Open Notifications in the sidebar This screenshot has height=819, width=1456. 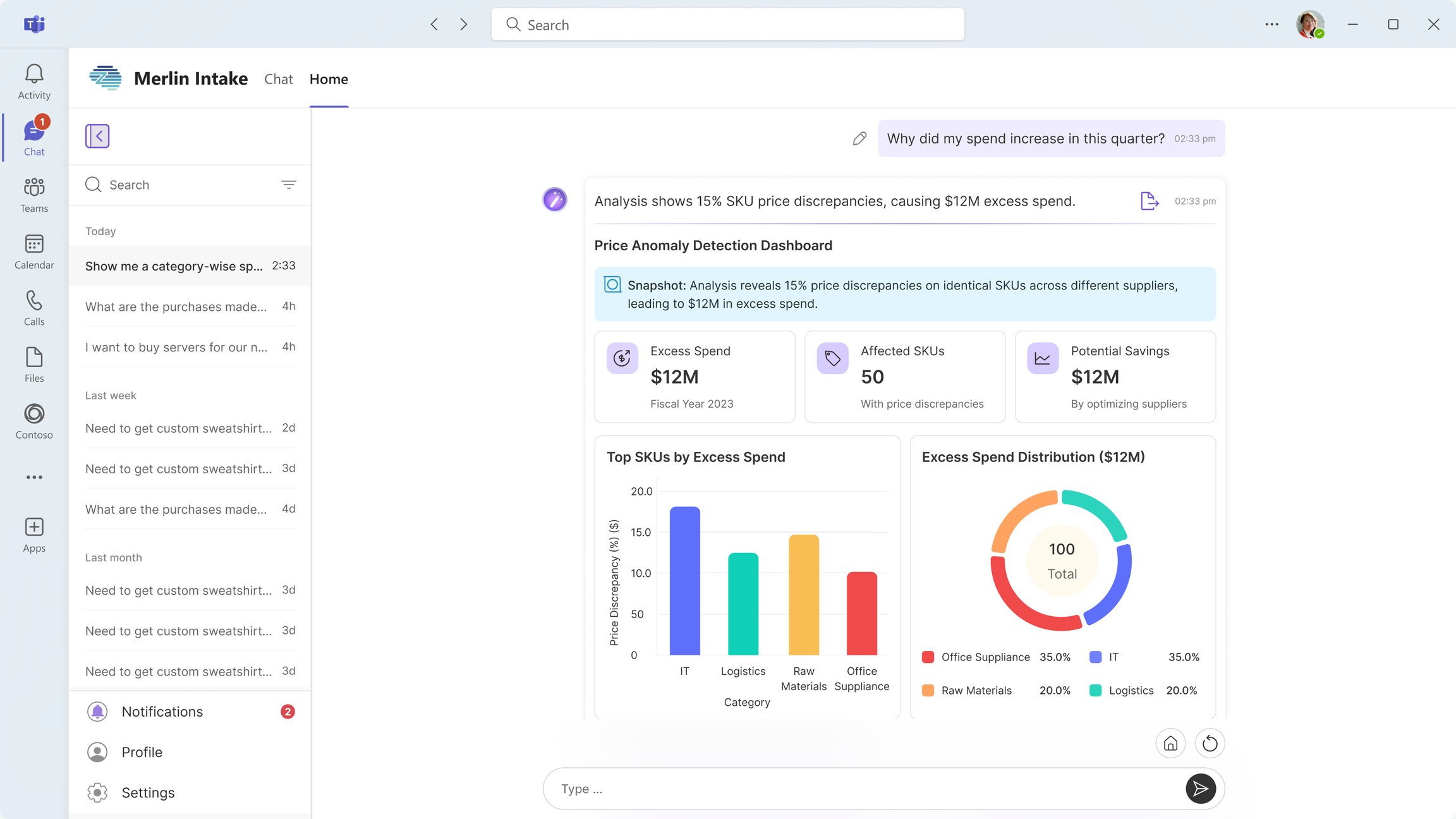(190, 712)
